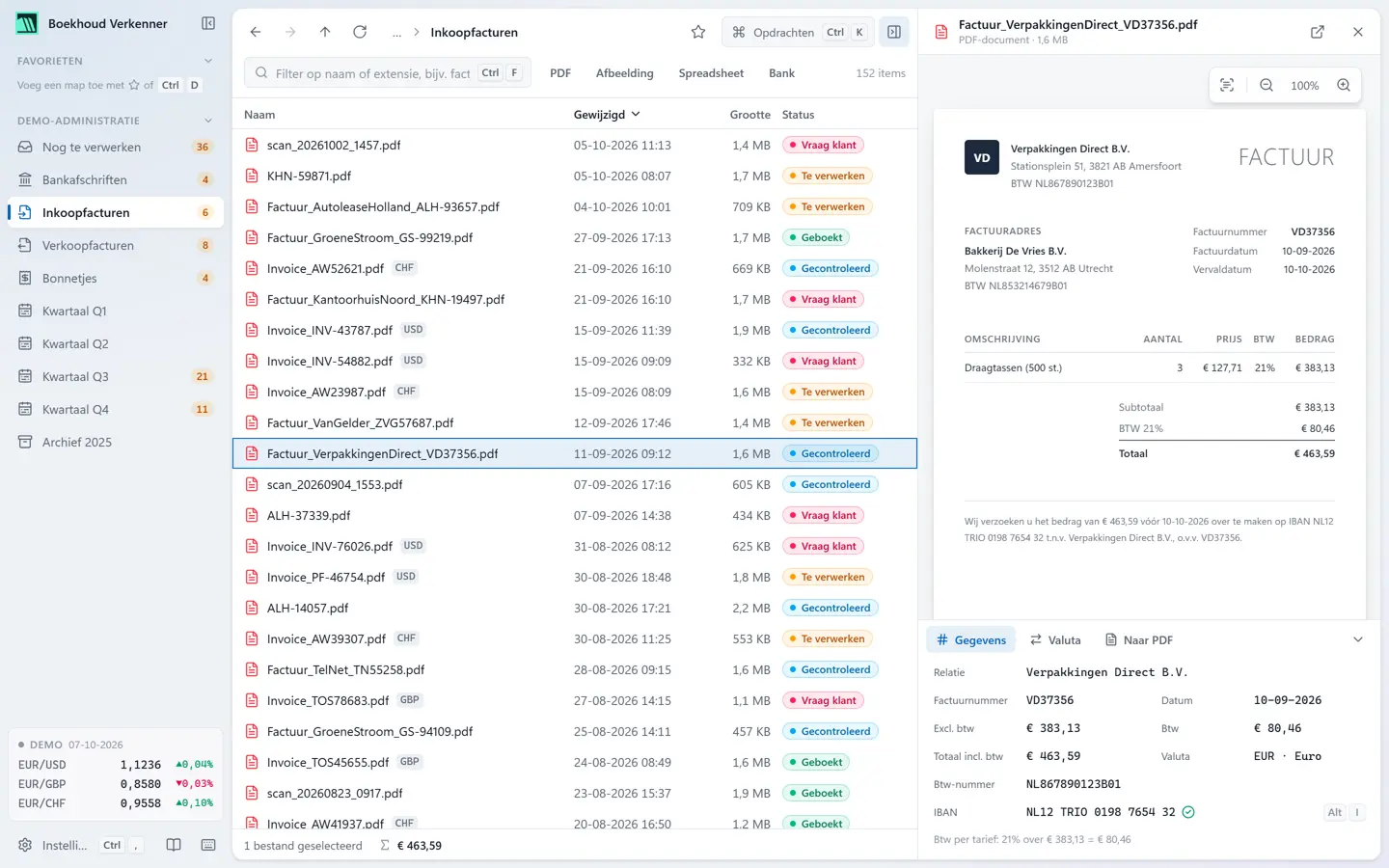Go forward with the right arrow
This screenshot has width=1389, height=868.
290,32
